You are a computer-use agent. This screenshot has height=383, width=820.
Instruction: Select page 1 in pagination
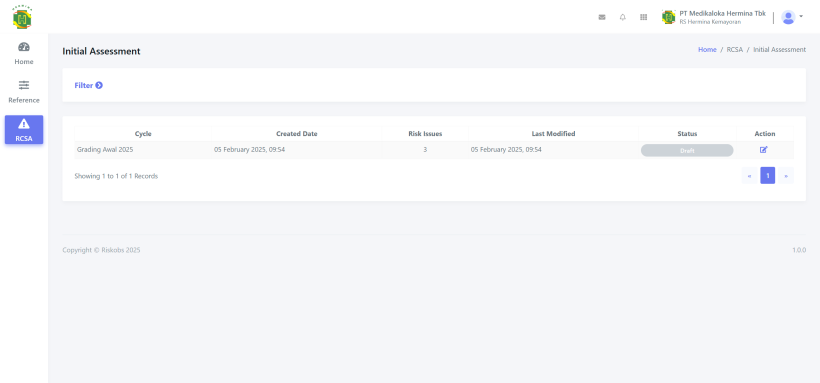click(768, 176)
